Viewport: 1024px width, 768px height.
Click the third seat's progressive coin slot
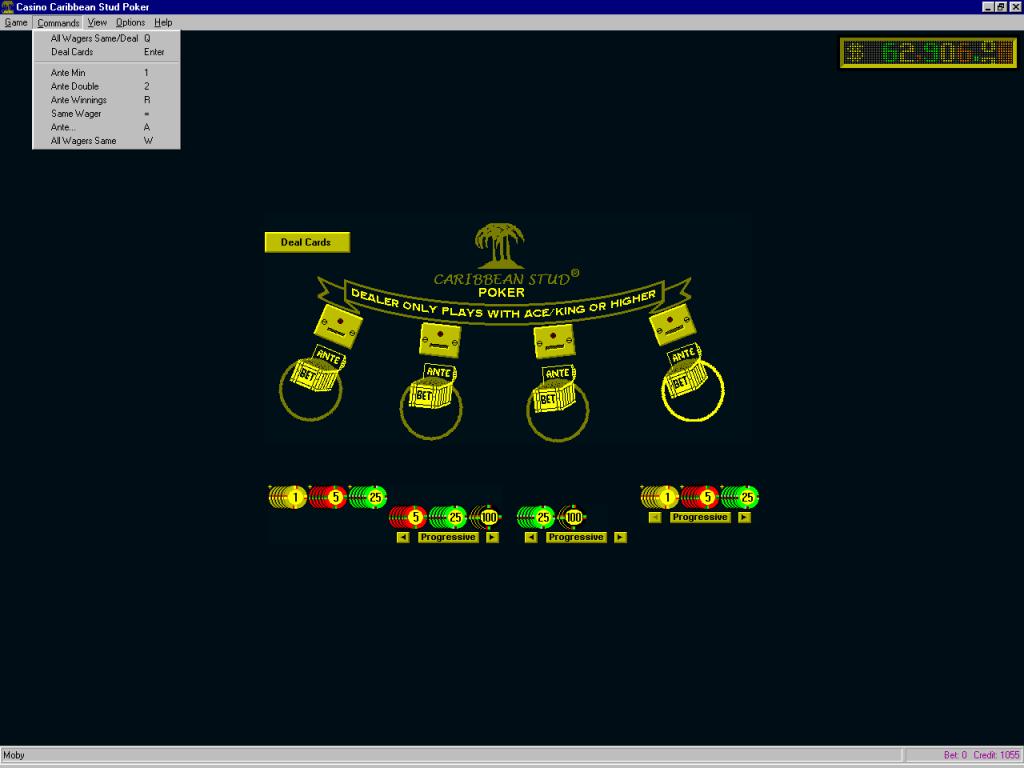point(554,341)
